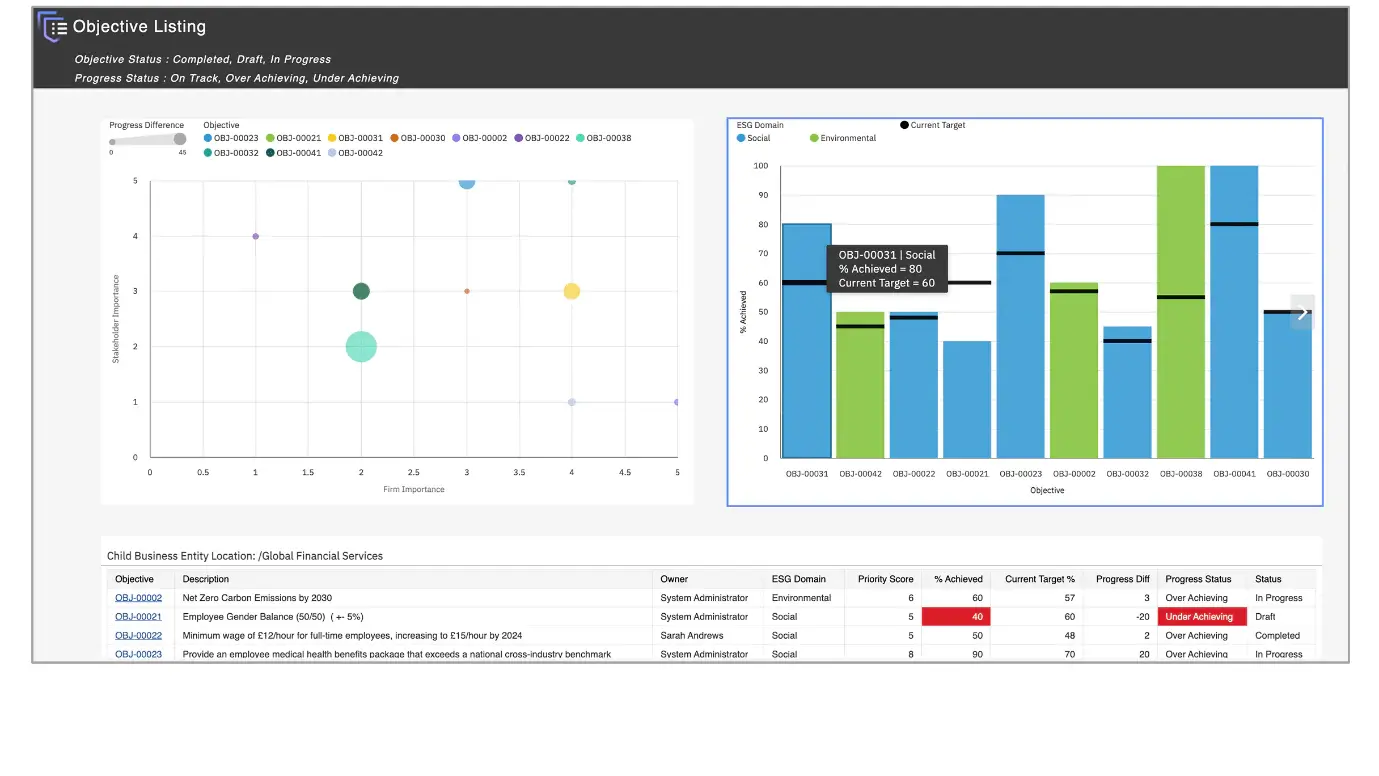This screenshot has height=776, width=1379.
Task: Click the next arrow on bar chart
Action: 1302,312
